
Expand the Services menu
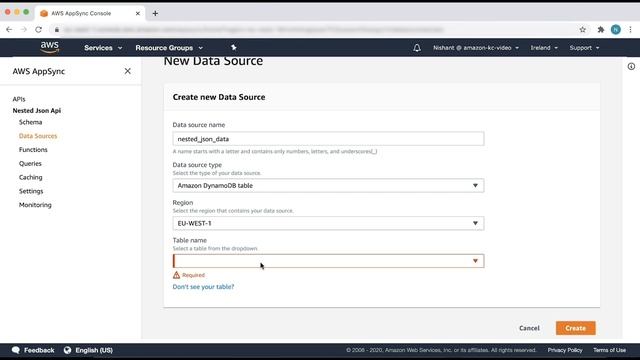(103, 48)
